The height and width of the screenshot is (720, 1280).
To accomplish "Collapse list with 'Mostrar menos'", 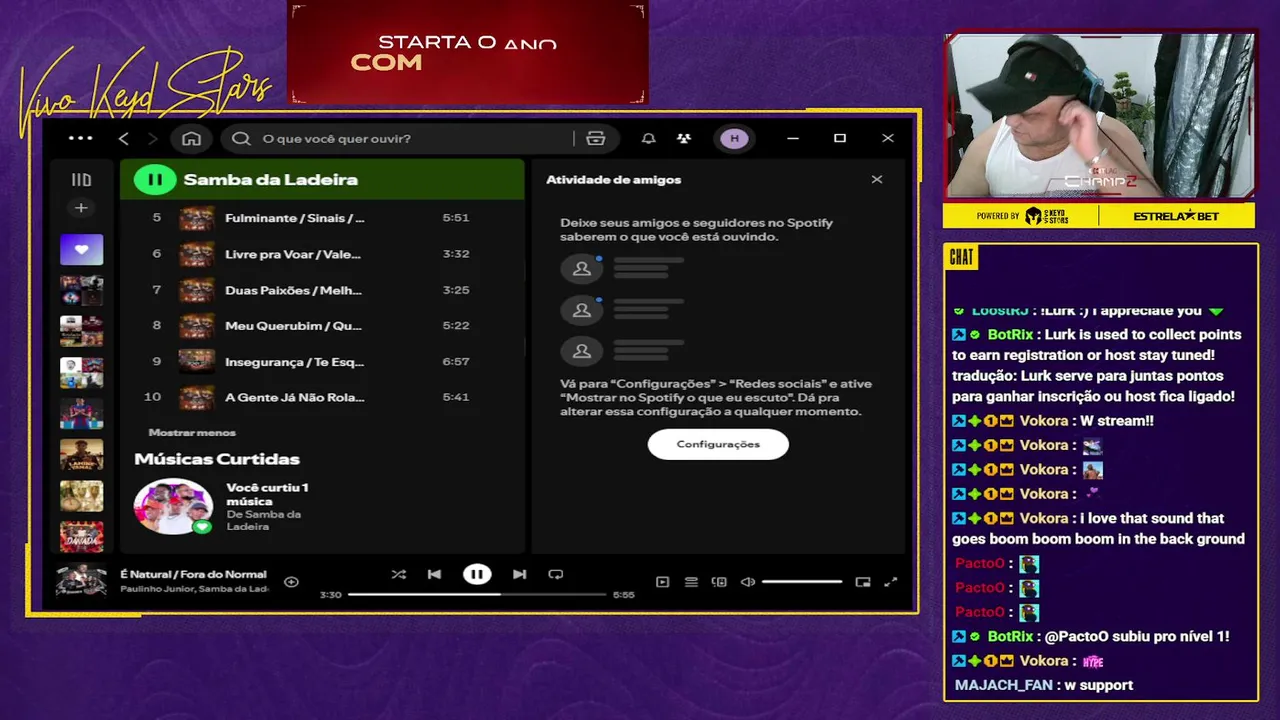I will click(192, 432).
